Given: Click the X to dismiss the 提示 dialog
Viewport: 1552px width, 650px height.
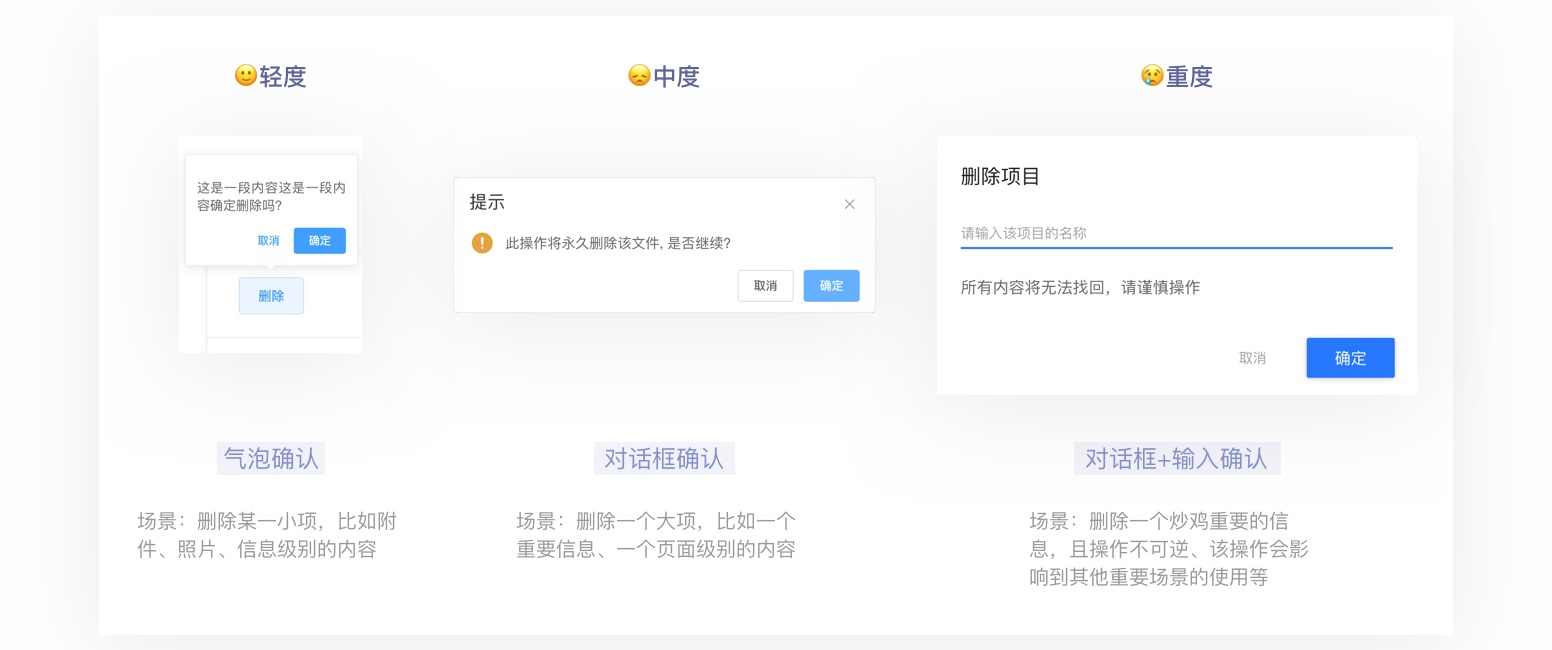Looking at the screenshot, I should click(x=849, y=204).
